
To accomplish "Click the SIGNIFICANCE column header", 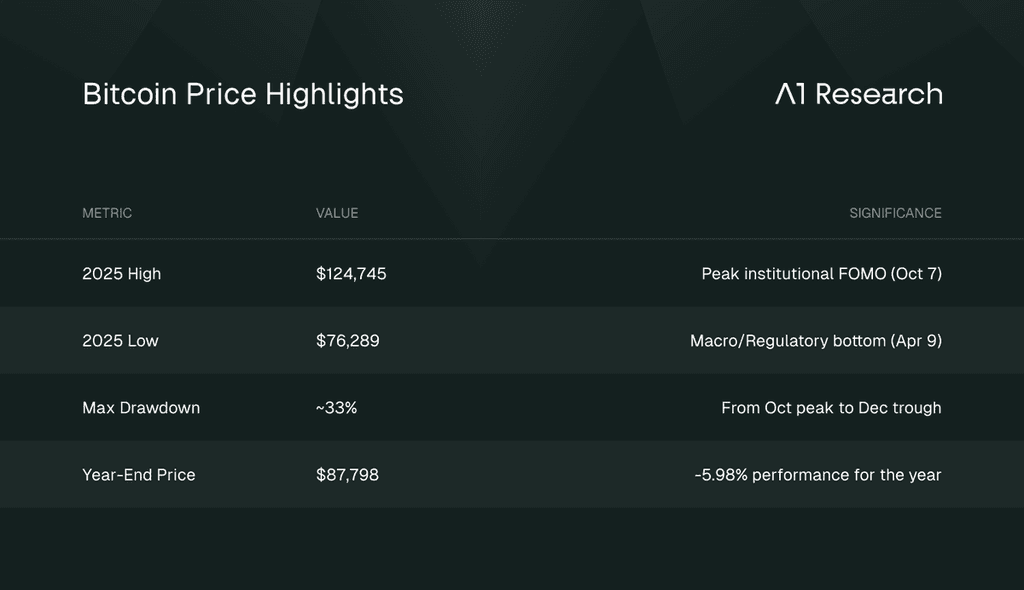I will point(895,213).
